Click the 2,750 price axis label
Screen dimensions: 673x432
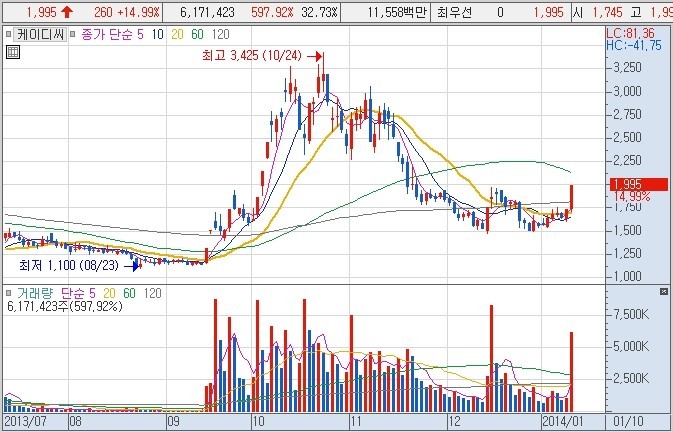point(628,114)
